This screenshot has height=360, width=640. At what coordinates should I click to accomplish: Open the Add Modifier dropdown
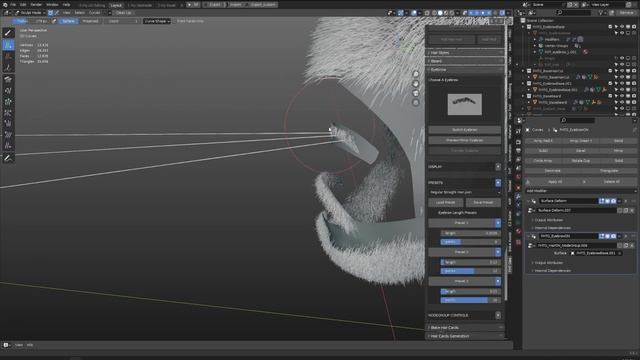pyautogui.click(x=580, y=191)
